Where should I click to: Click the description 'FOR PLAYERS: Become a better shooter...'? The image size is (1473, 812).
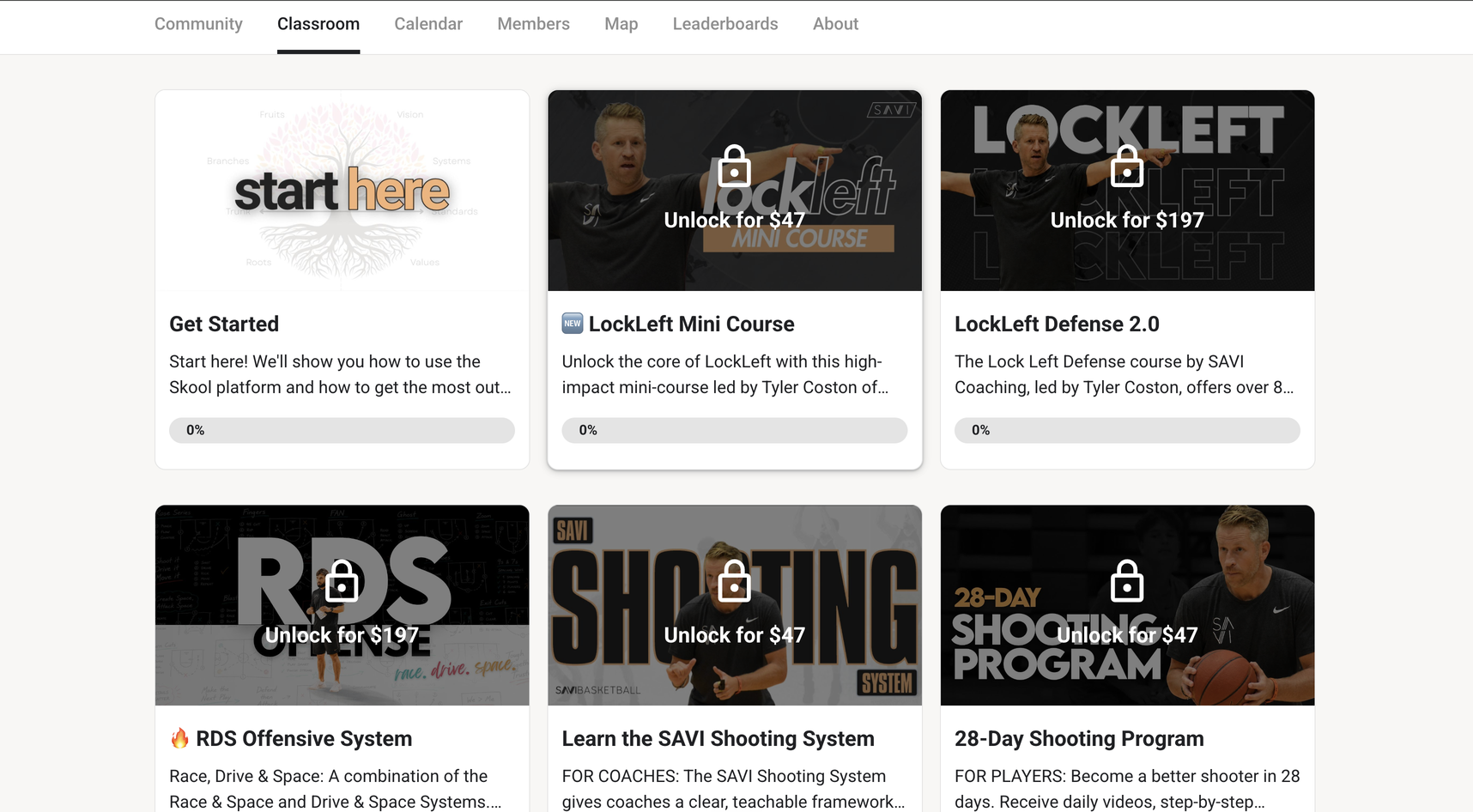tap(1127, 789)
